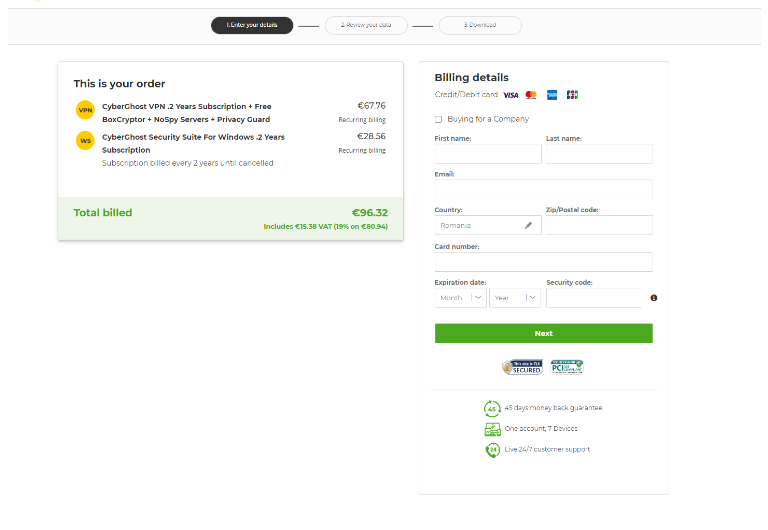This screenshot has width=768, height=530.
Task: Select step 3 Download
Action: point(480,25)
